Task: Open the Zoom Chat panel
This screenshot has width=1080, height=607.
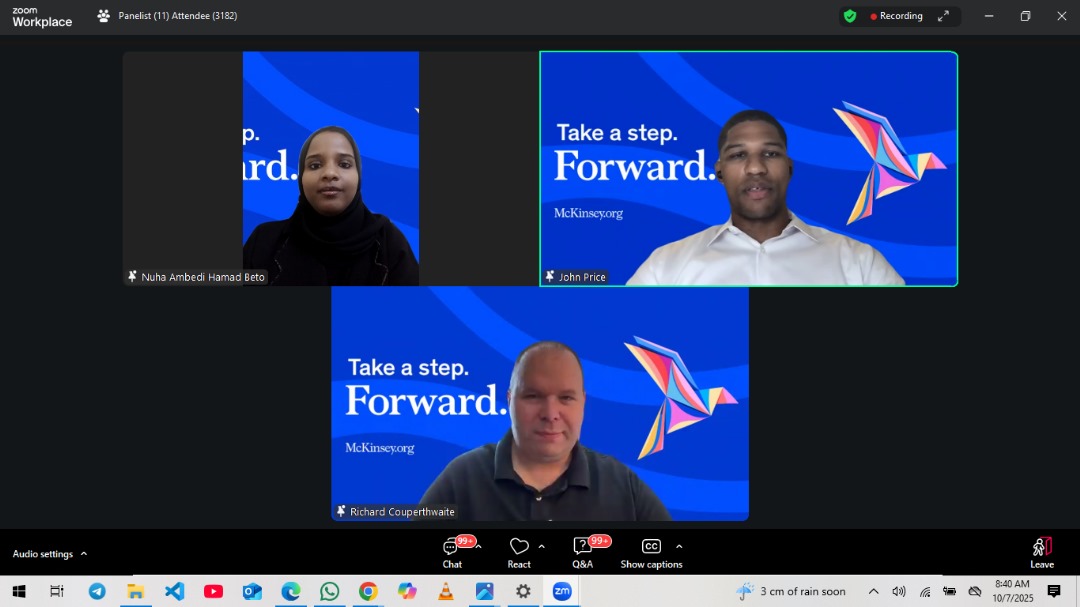Action: [452, 553]
